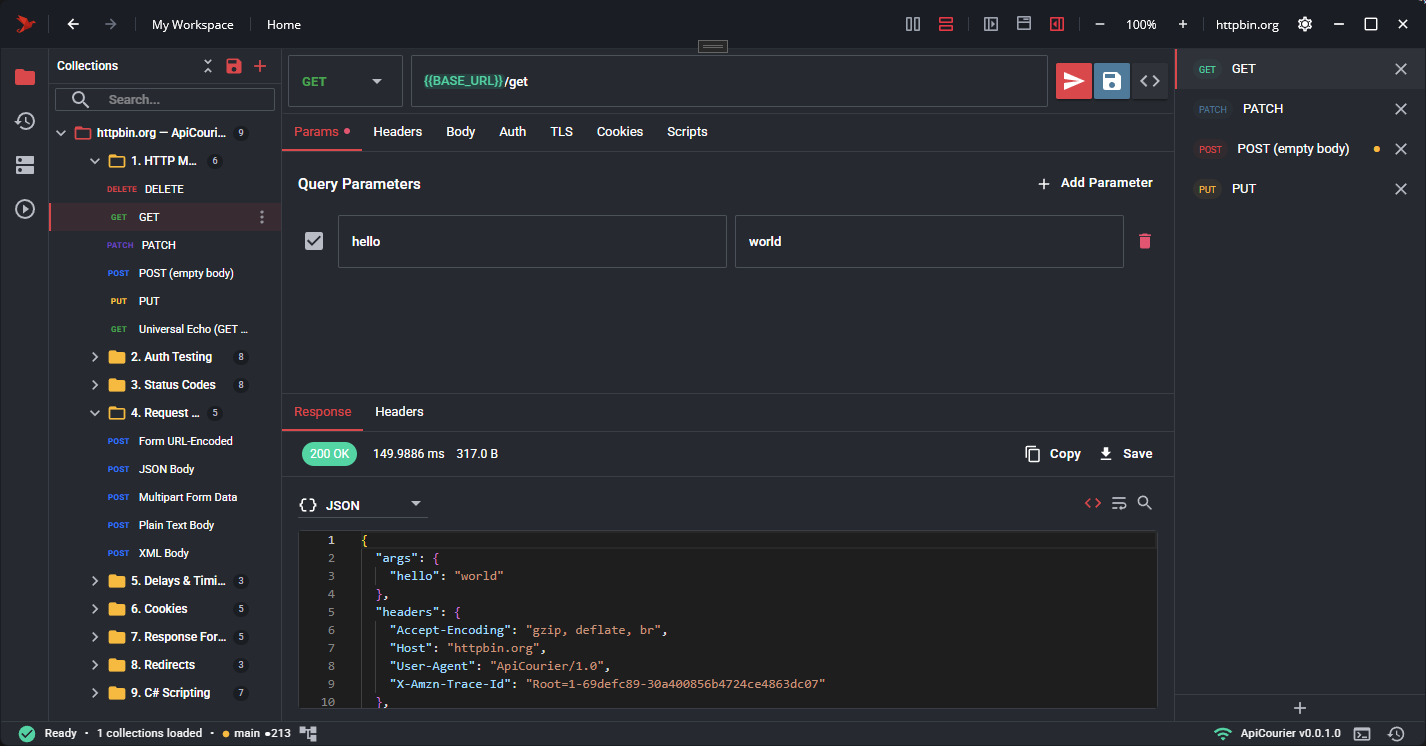Toggle the top panel layout icon
The image size is (1426, 746).
[x=1024, y=24]
